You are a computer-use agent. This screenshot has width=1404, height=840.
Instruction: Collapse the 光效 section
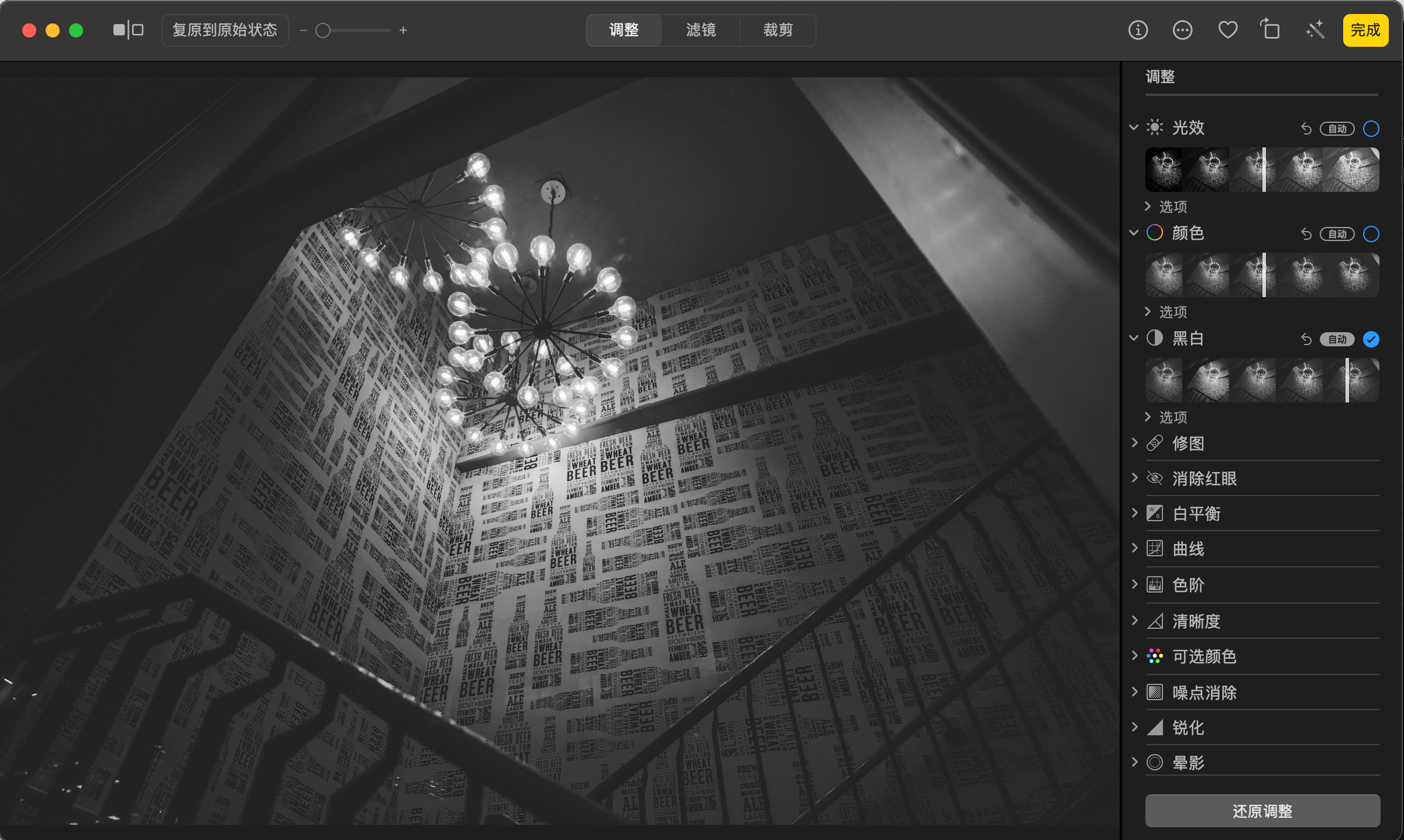tap(1134, 128)
